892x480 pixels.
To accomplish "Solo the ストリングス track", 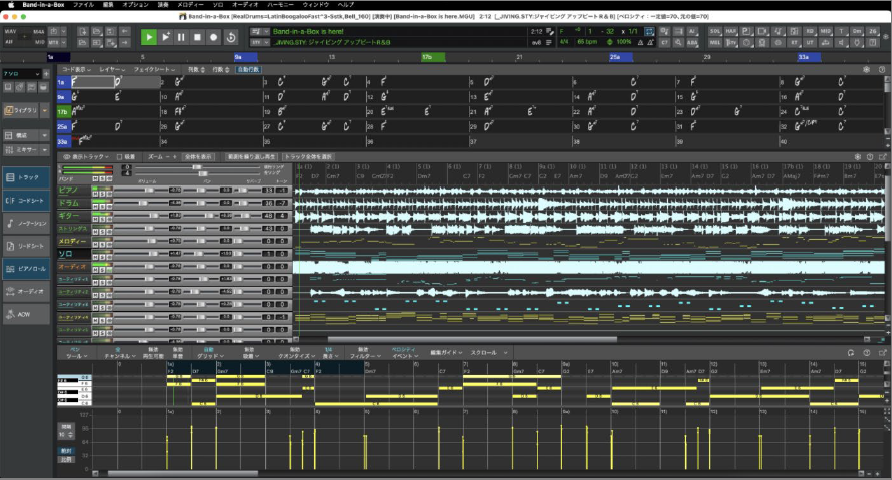I will pyautogui.click(x=102, y=232).
